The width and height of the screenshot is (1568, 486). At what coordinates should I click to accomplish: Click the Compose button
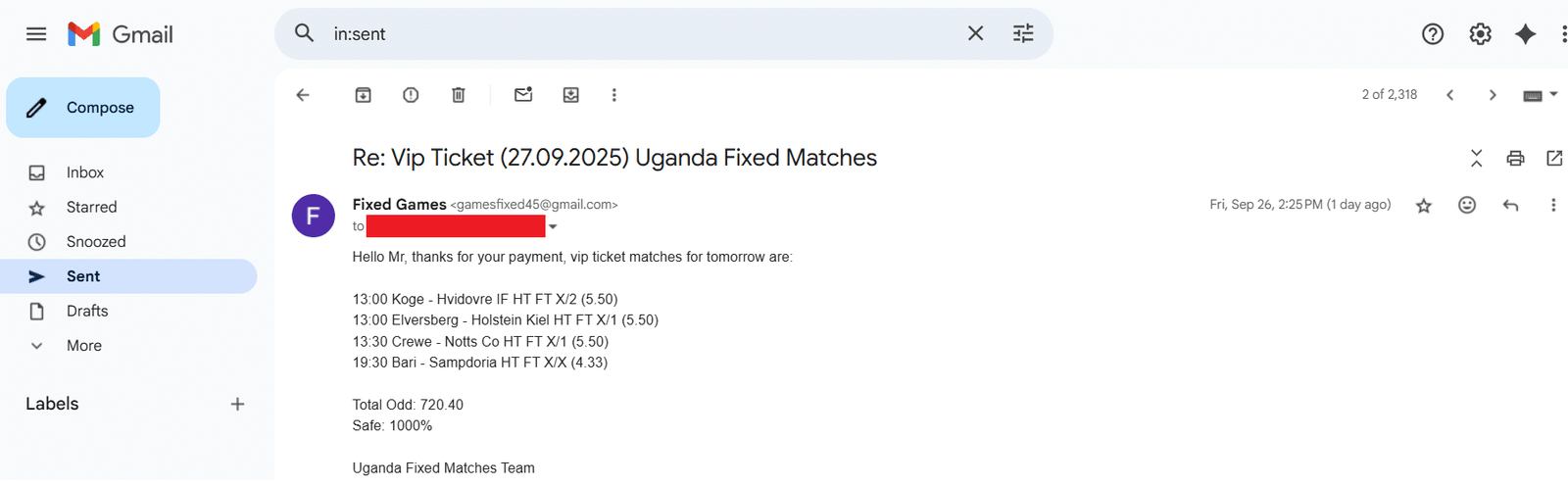83,108
